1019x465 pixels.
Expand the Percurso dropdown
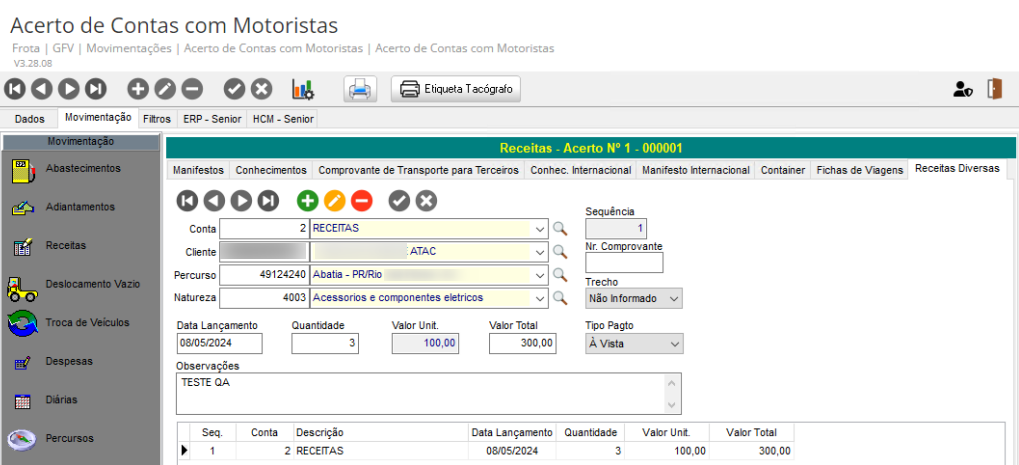[x=539, y=275]
